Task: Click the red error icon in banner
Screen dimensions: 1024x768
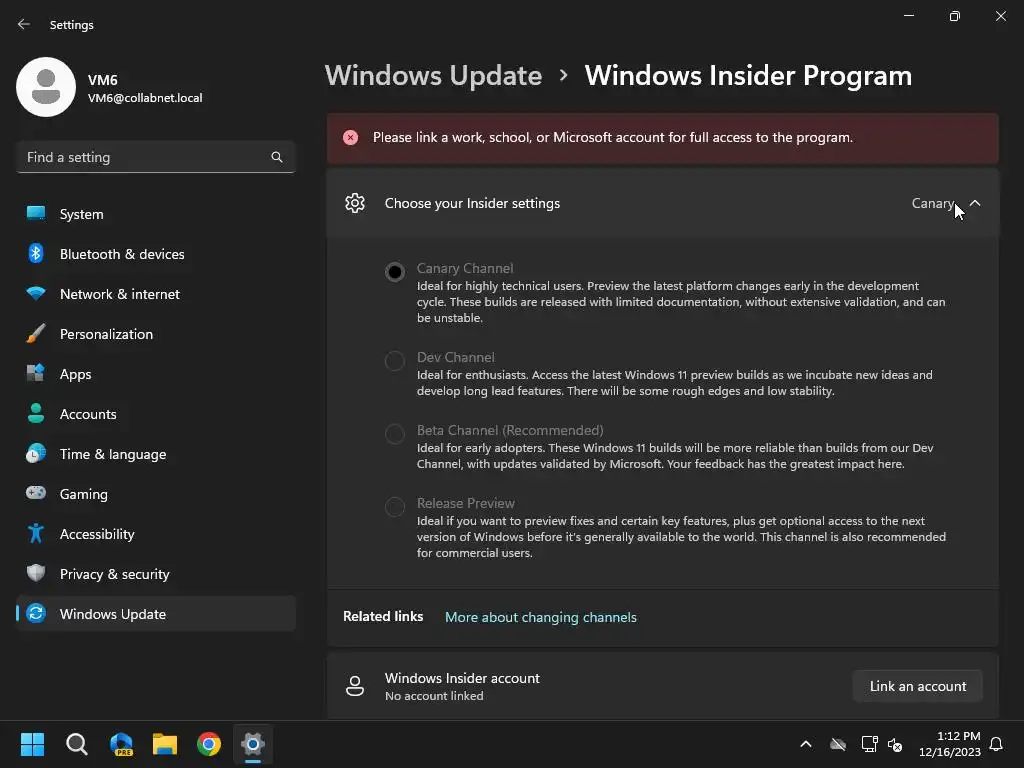Action: (351, 138)
